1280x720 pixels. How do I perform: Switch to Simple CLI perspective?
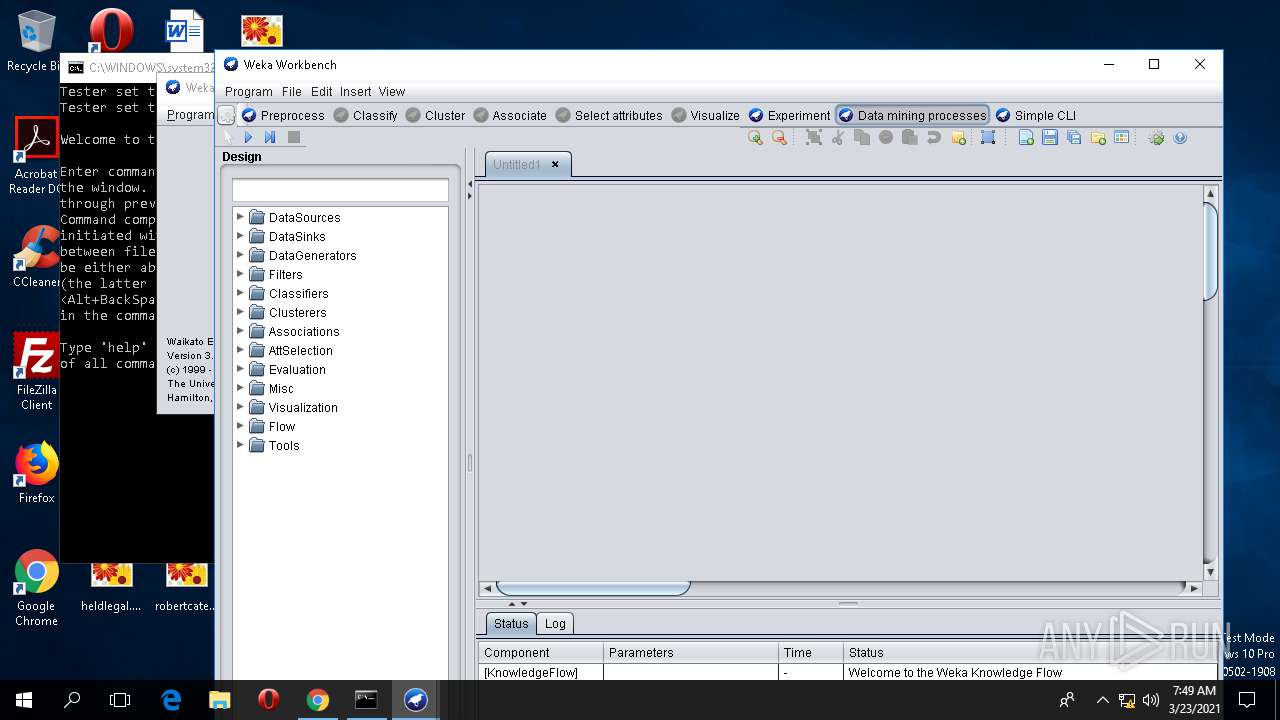[1036, 115]
